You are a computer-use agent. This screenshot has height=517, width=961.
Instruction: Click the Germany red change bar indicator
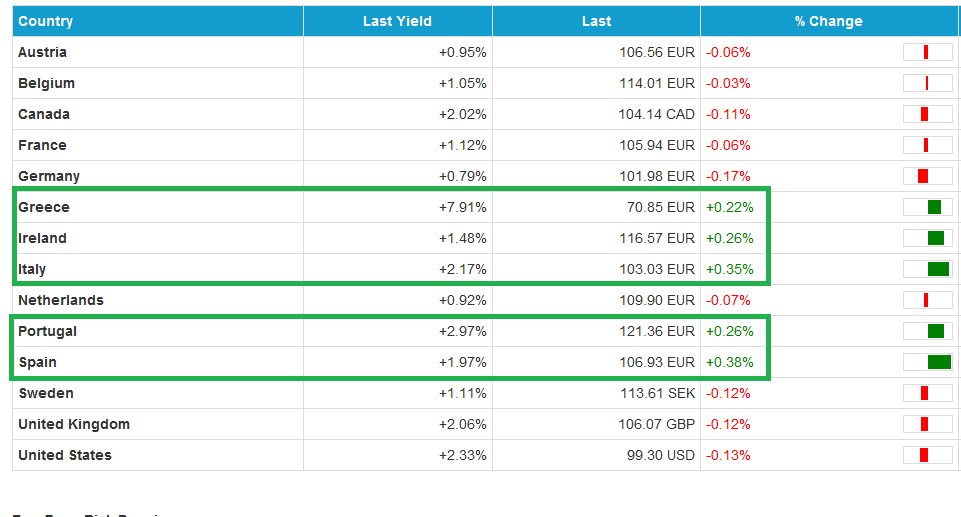(923, 176)
